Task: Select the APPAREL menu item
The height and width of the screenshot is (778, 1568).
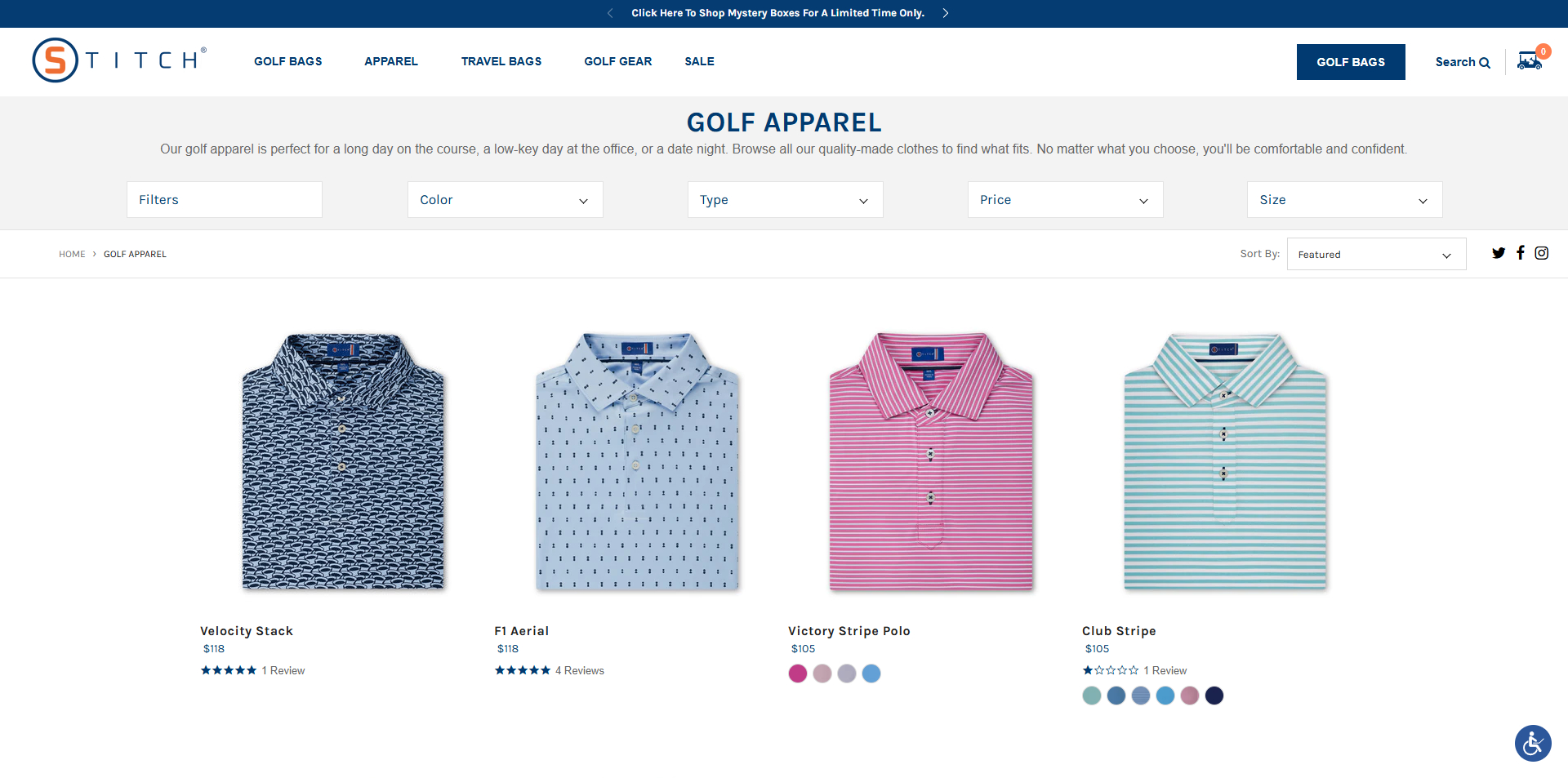Action: 391,61
